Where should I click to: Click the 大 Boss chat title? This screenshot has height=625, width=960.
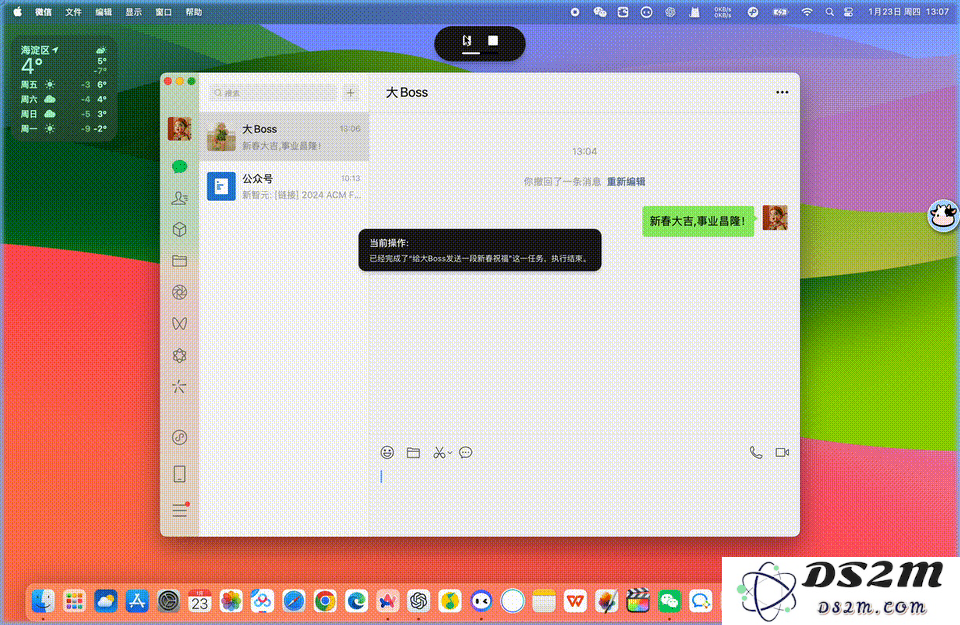407,92
